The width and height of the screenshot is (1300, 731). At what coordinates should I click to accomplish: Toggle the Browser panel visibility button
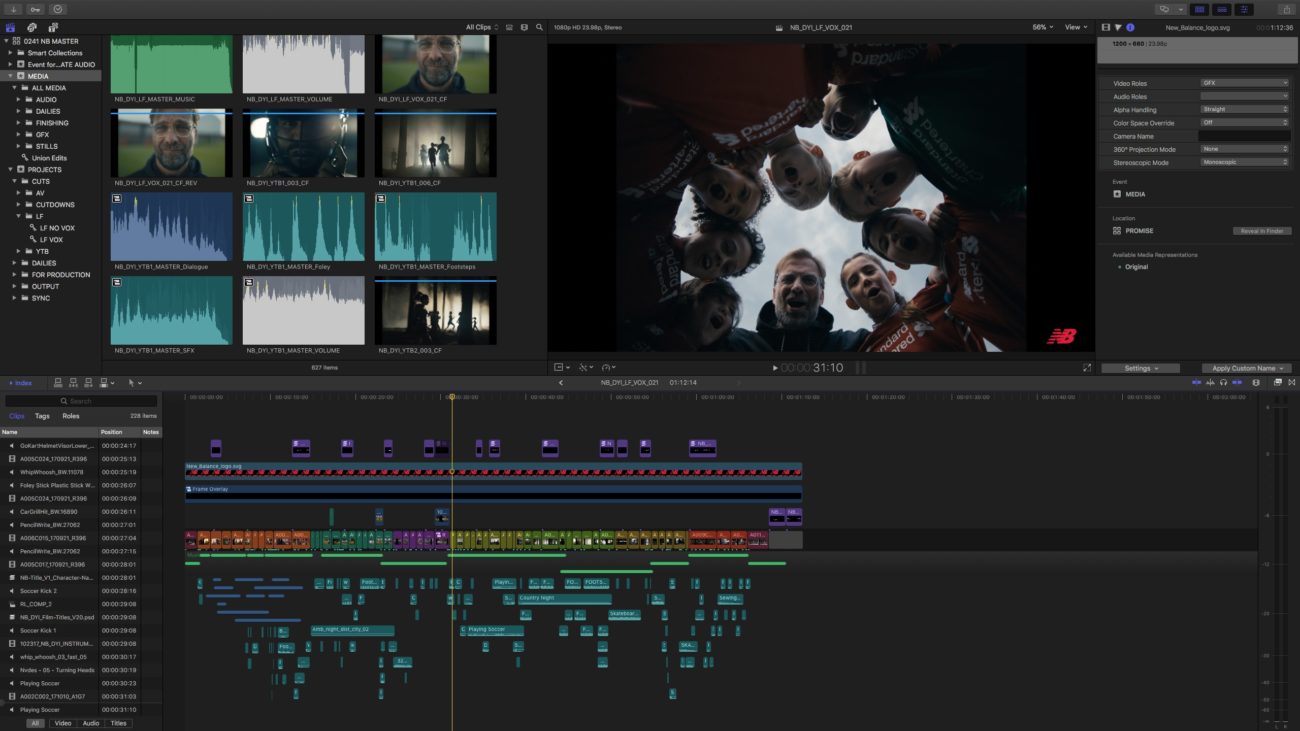pos(1198,9)
